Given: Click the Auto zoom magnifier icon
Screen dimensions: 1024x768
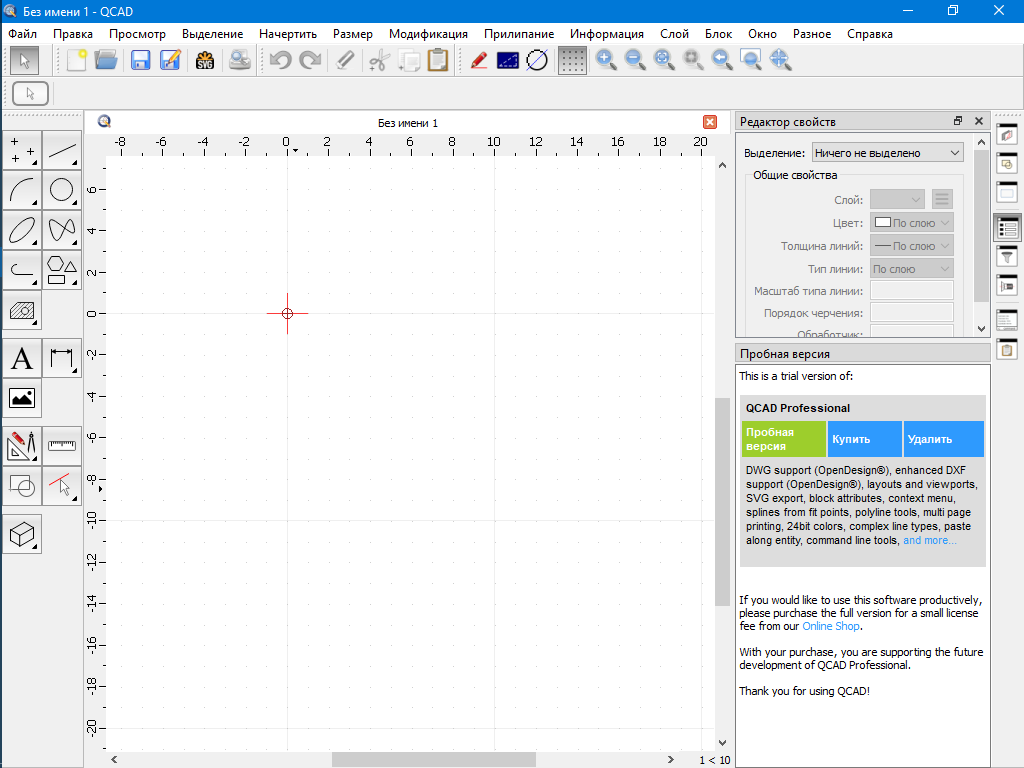Looking at the screenshot, I should point(664,60).
